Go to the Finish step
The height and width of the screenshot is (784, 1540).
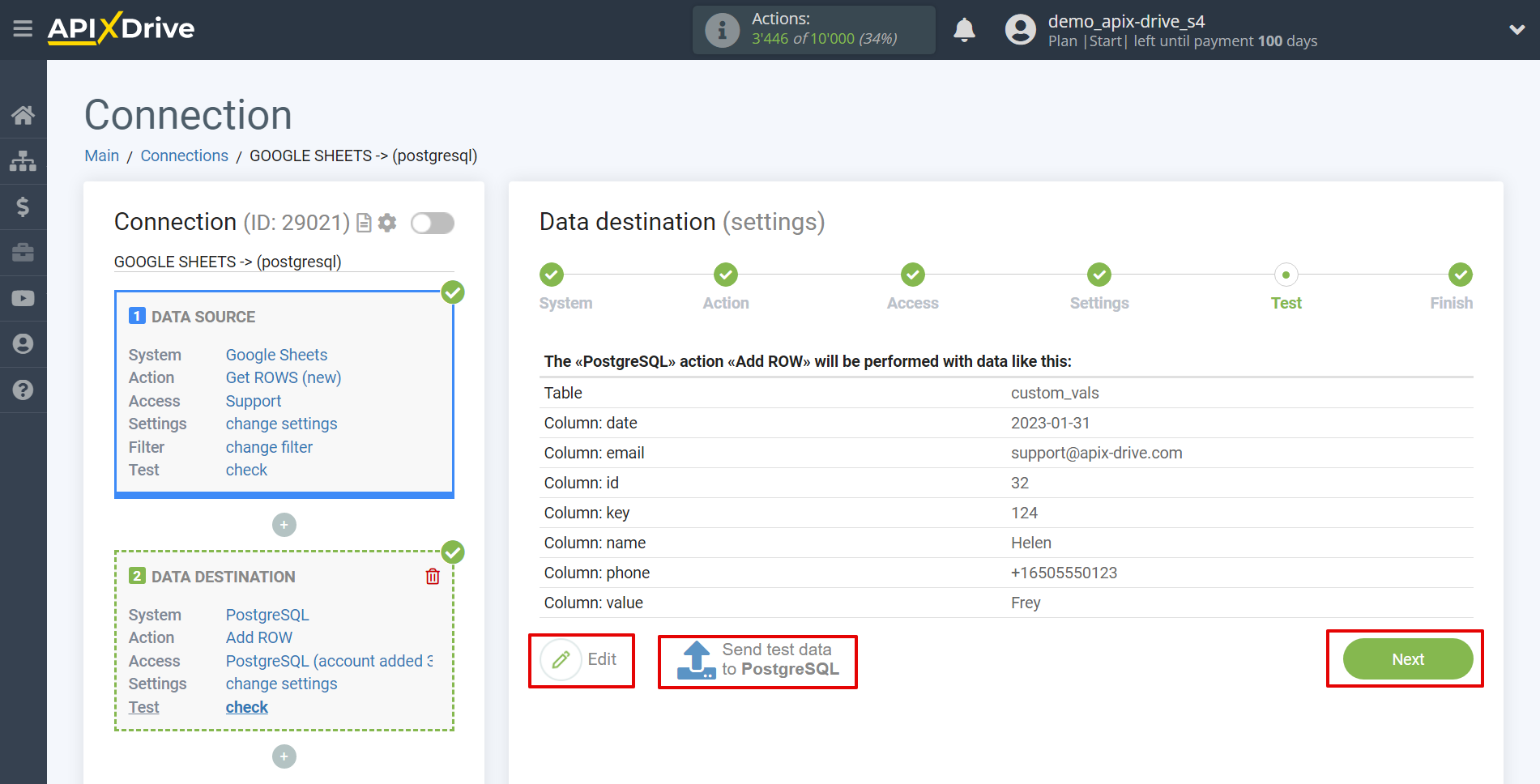tap(1461, 275)
